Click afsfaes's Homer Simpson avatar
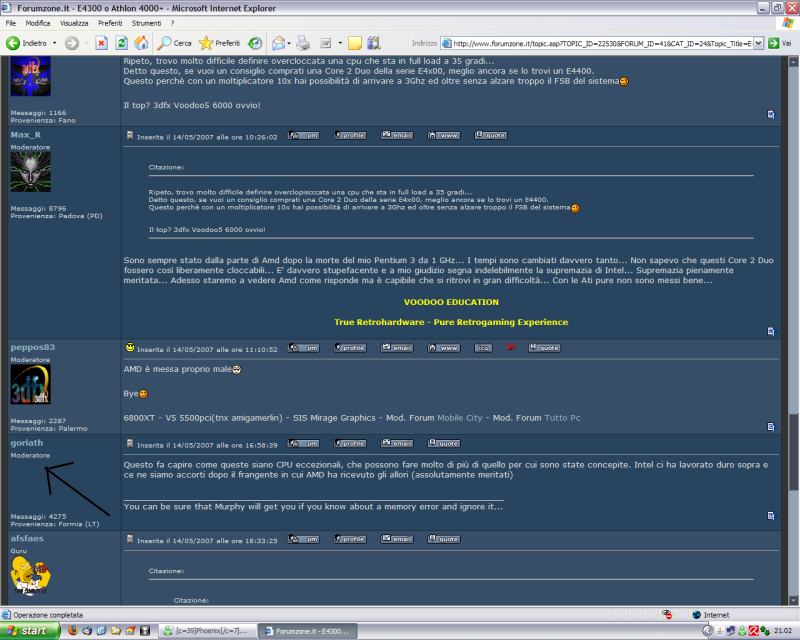This screenshot has height=640, width=800. 31,576
